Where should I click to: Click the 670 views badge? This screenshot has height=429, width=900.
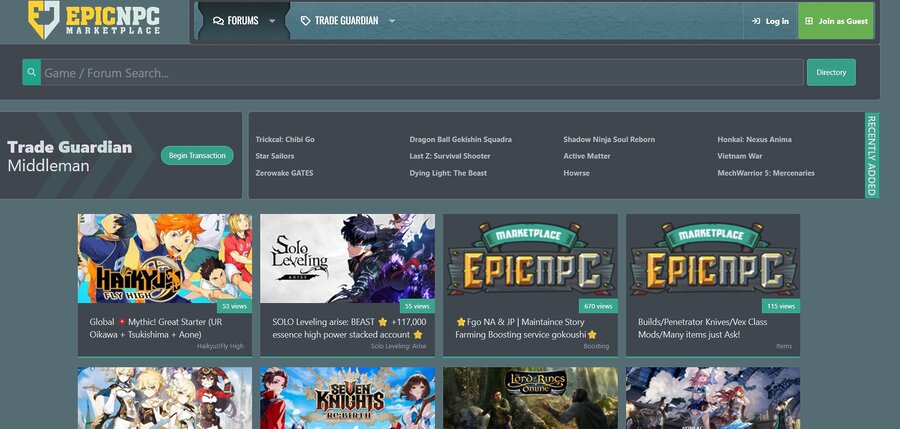click(x=598, y=306)
